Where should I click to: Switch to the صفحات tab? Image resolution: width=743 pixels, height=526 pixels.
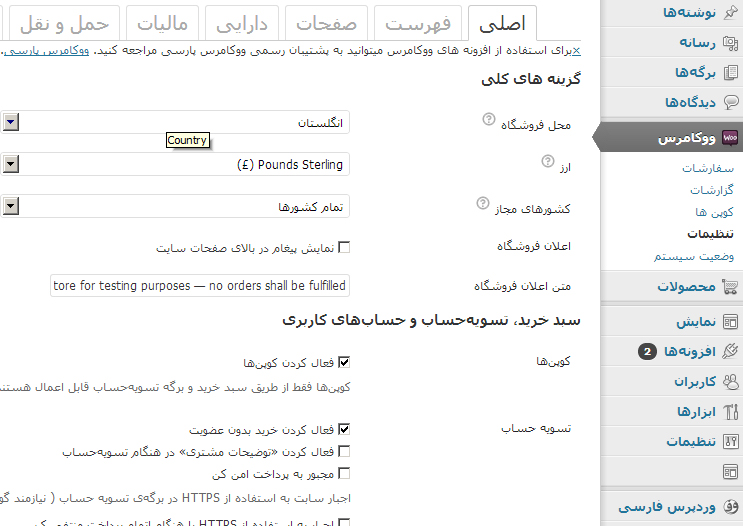pyautogui.click(x=326, y=23)
